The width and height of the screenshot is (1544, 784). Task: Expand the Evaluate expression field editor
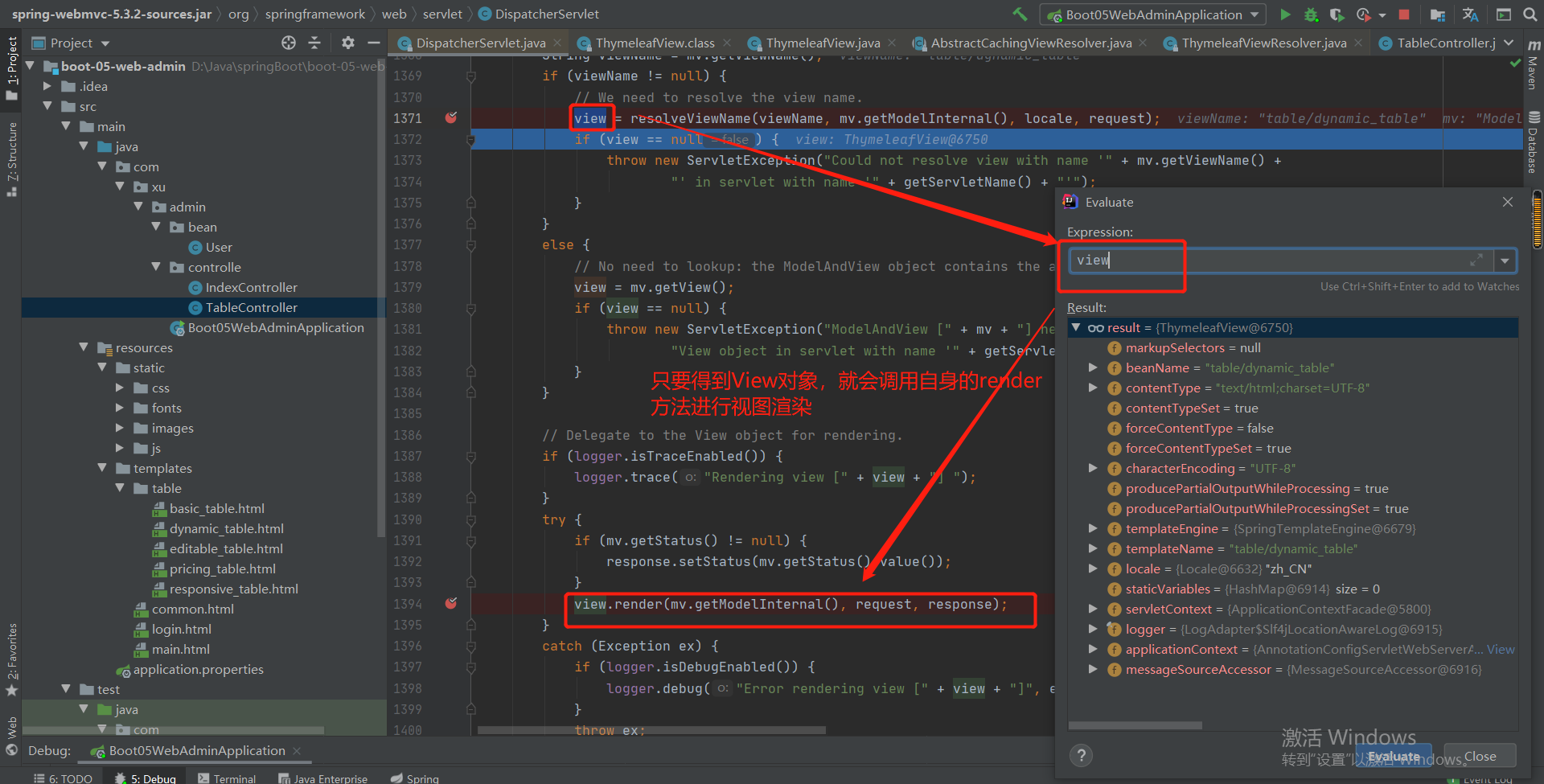[1476, 261]
